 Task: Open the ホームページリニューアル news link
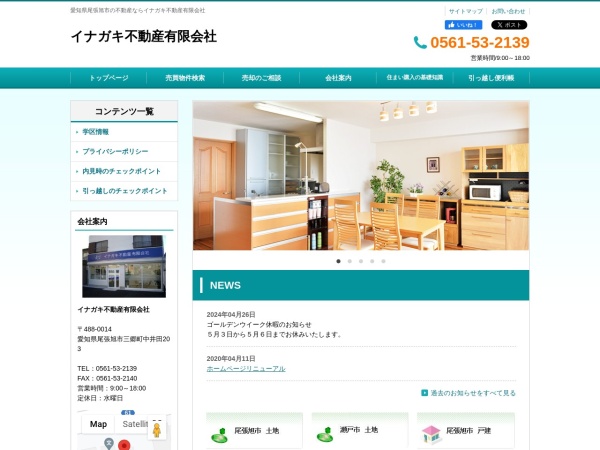click(x=246, y=368)
